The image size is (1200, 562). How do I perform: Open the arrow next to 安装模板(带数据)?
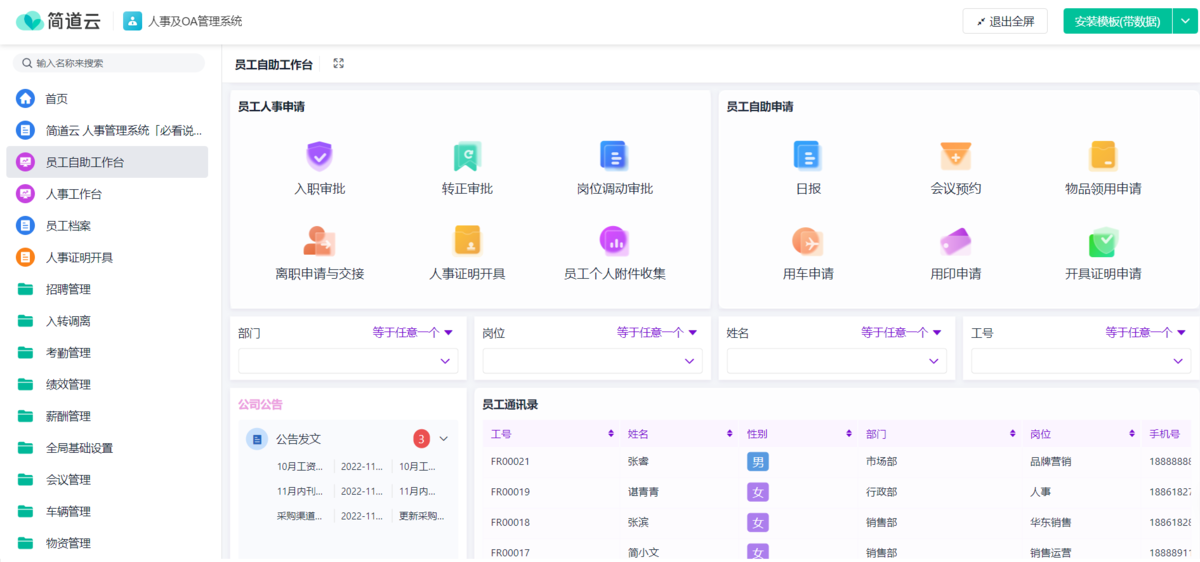1185,21
